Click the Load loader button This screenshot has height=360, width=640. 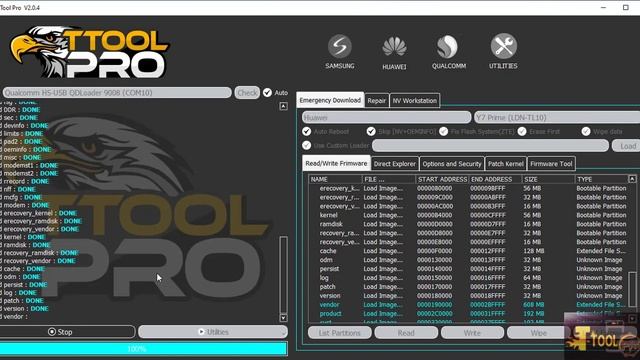[x=627, y=146]
